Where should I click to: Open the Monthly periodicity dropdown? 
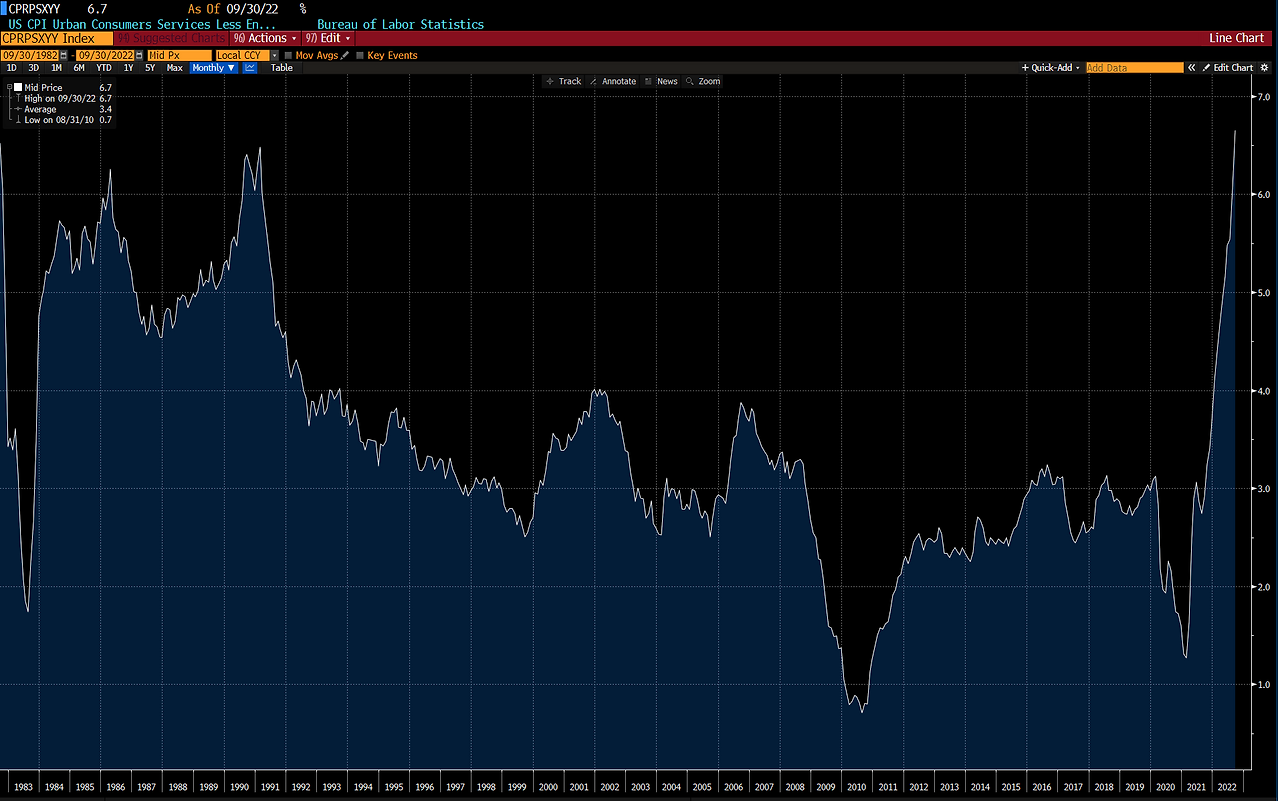click(x=213, y=67)
